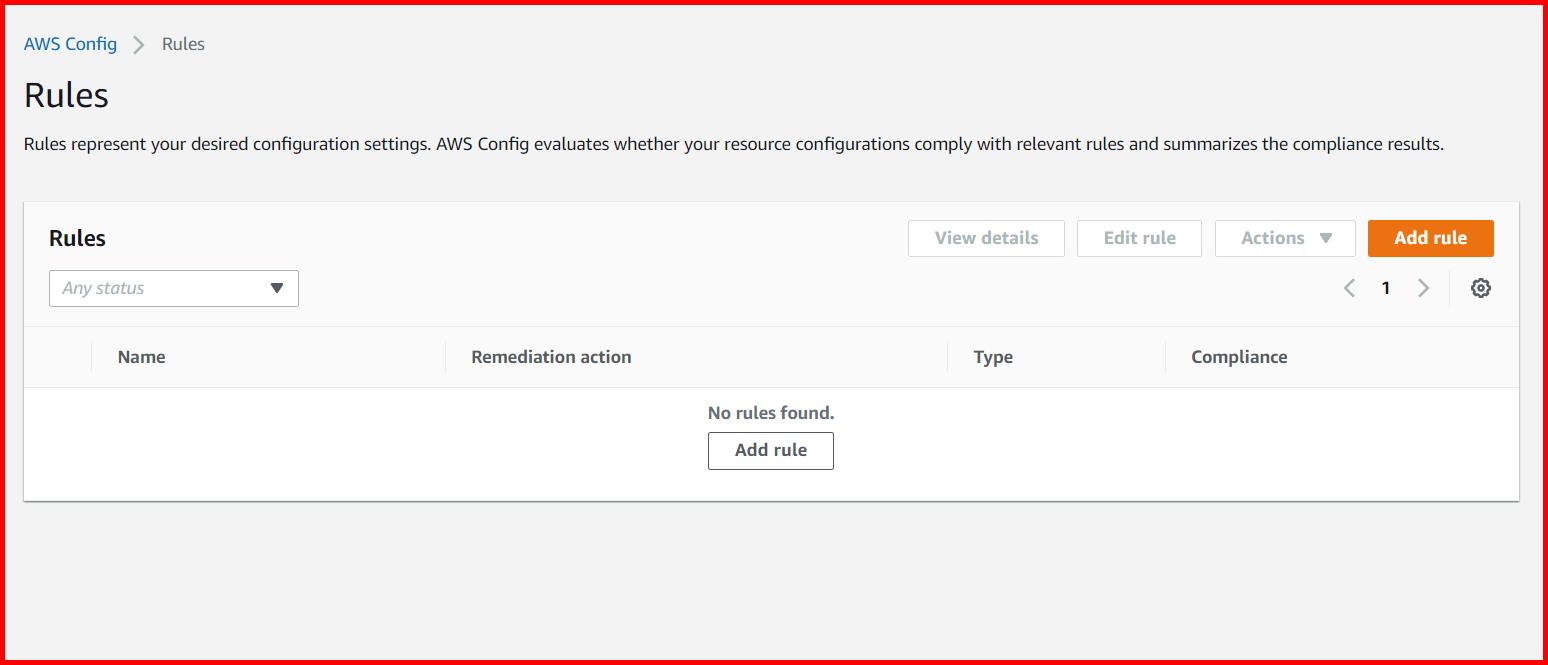The image size is (1548, 665).
Task: Click the dropdown arrow on Actions button
Action: pyautogui.click(x=1327, y=238)
